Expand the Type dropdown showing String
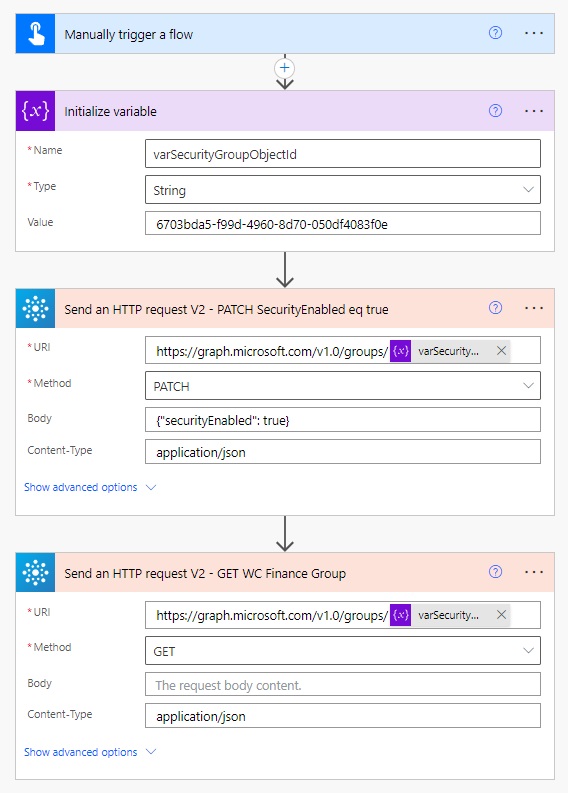Screen dimensions: 568x793 pos(342,190)
